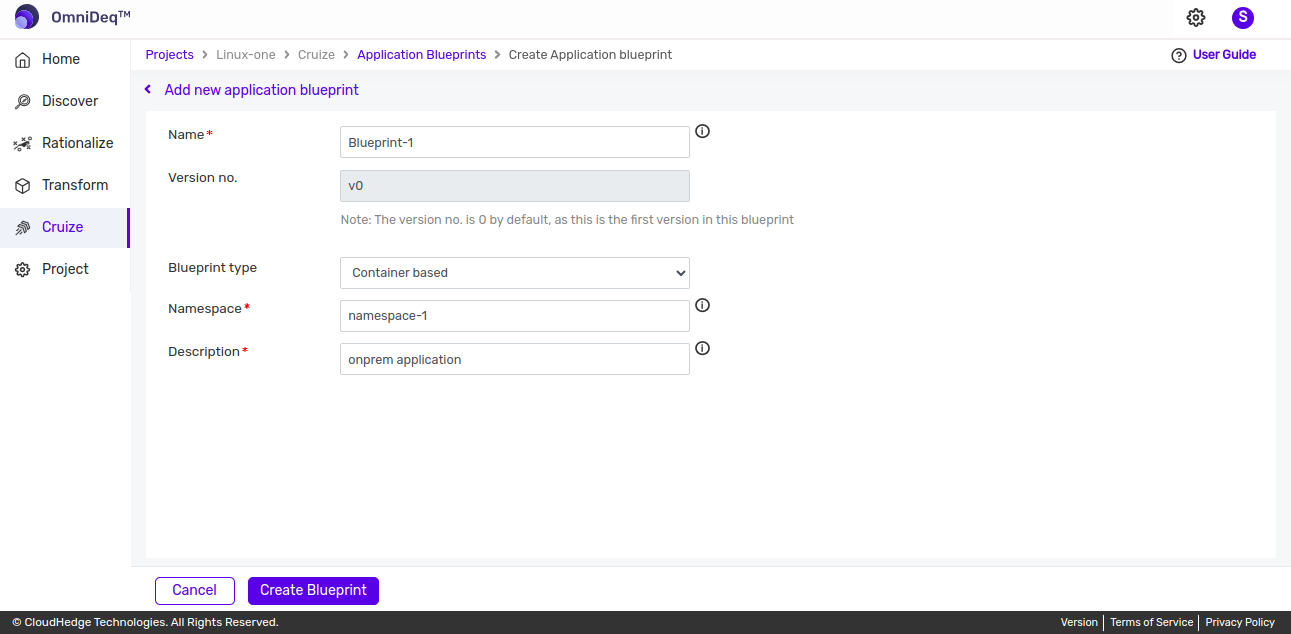Open the user avatar S menu

click(1243, 17)
